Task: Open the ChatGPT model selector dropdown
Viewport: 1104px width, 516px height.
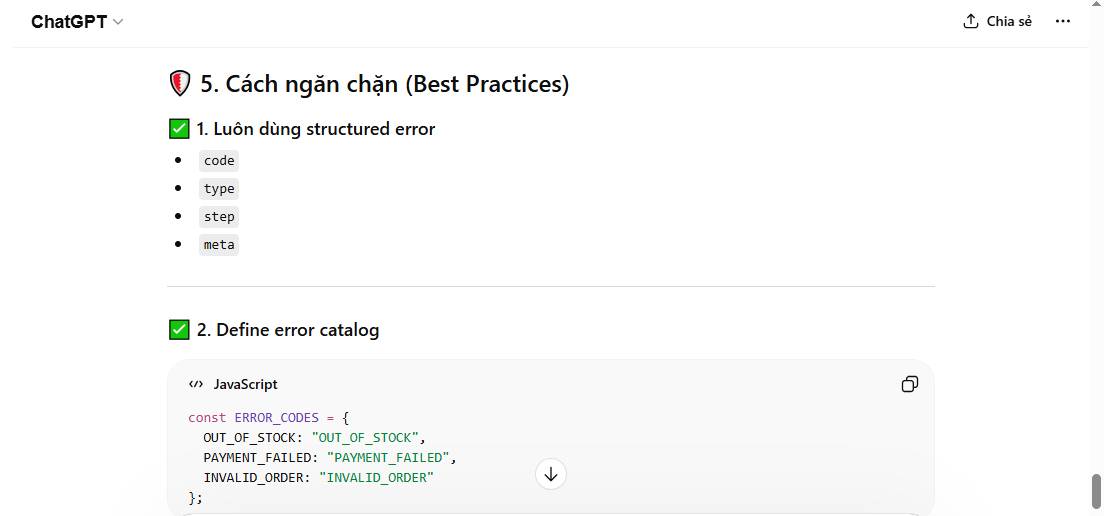Action: click(x=76, y=22)
